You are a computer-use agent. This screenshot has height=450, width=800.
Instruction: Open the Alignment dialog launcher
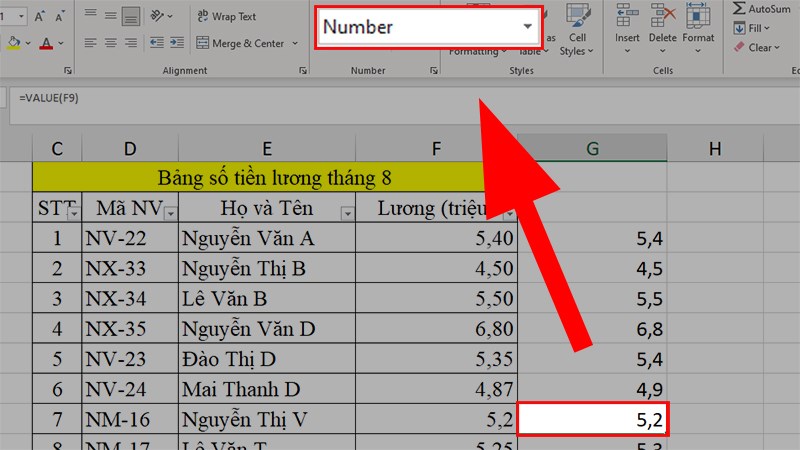pos(303,71)
